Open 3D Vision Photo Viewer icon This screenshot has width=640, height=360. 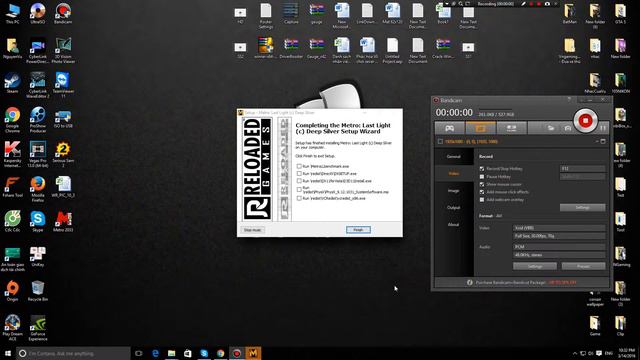(x=63, y=50)
